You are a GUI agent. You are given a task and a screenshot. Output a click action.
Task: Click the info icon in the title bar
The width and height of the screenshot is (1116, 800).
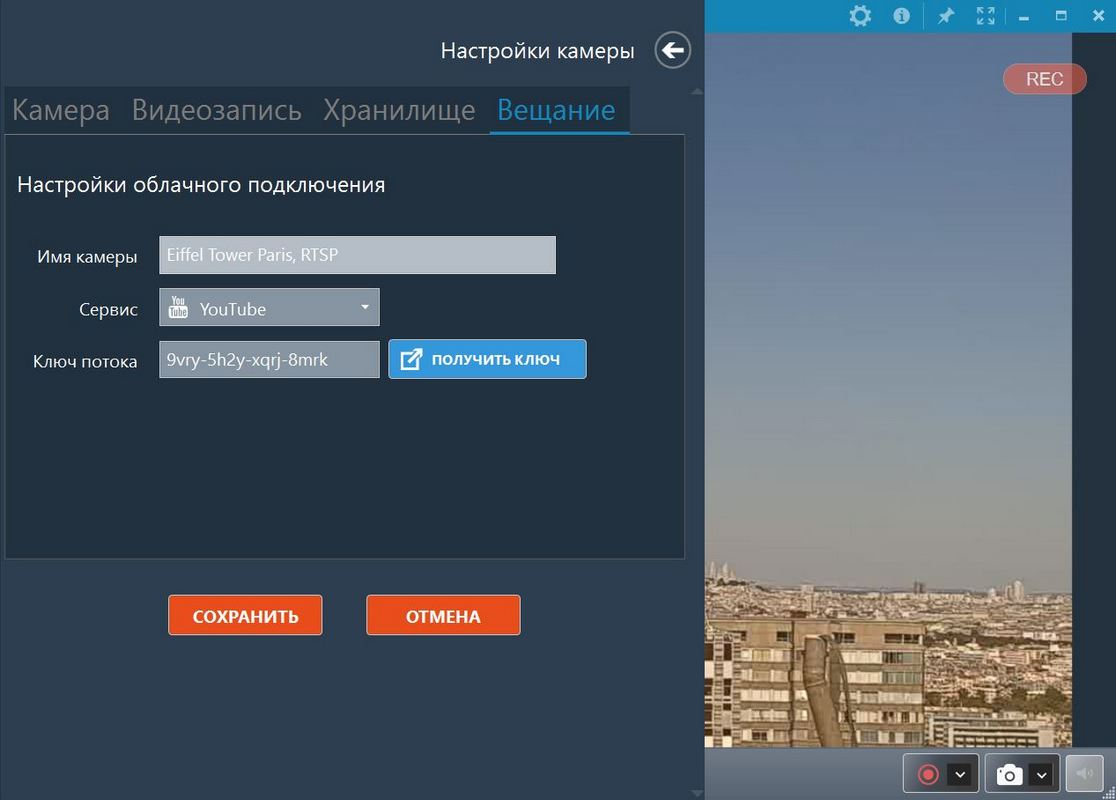[x=901, y=16]
